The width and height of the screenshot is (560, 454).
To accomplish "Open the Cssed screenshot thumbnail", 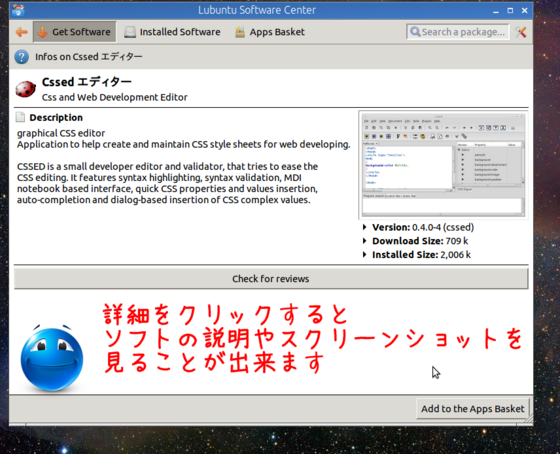I will click(443, 165).
